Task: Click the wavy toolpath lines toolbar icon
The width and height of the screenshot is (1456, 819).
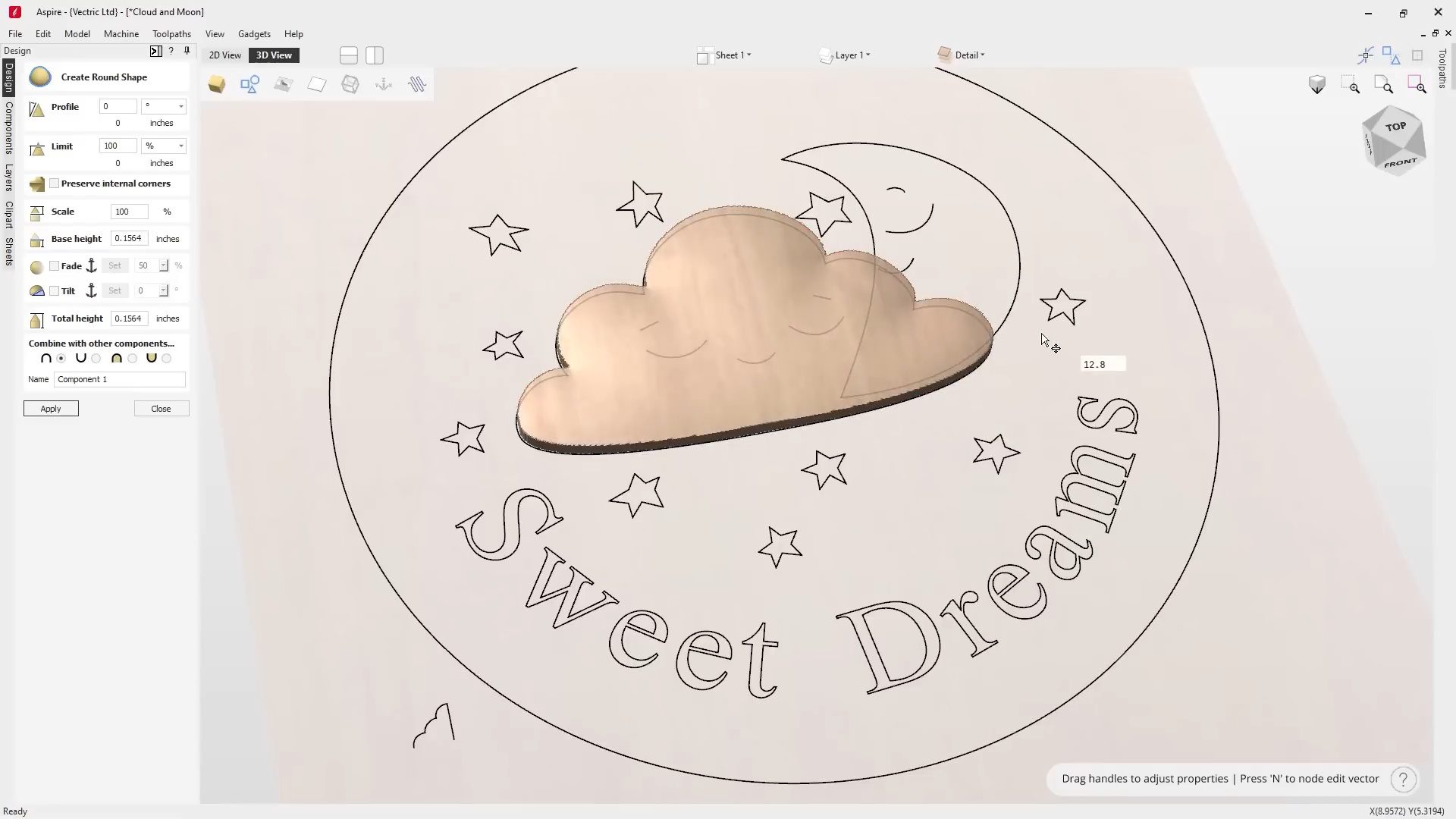Action: click(x=417, y=84)
